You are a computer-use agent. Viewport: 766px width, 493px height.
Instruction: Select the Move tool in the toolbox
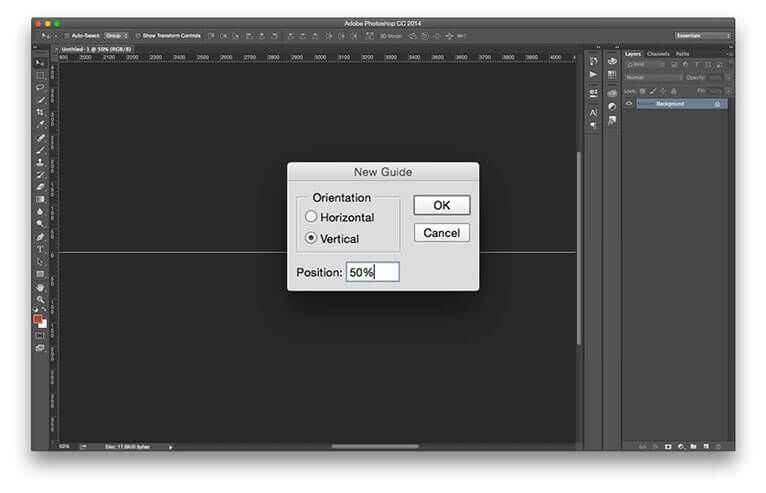point(40,63)
